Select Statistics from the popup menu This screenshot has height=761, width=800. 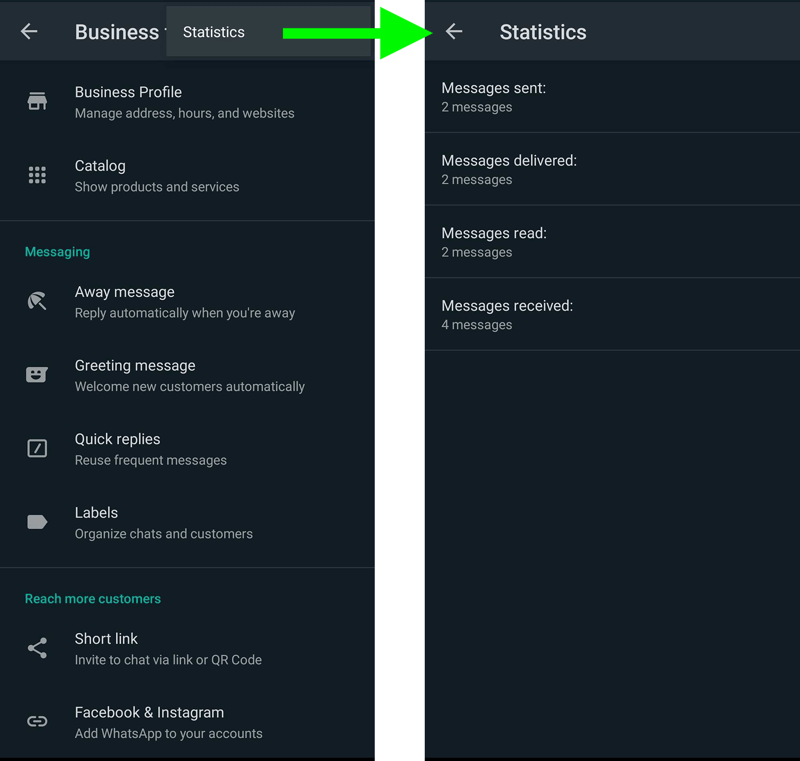(214, 32)
